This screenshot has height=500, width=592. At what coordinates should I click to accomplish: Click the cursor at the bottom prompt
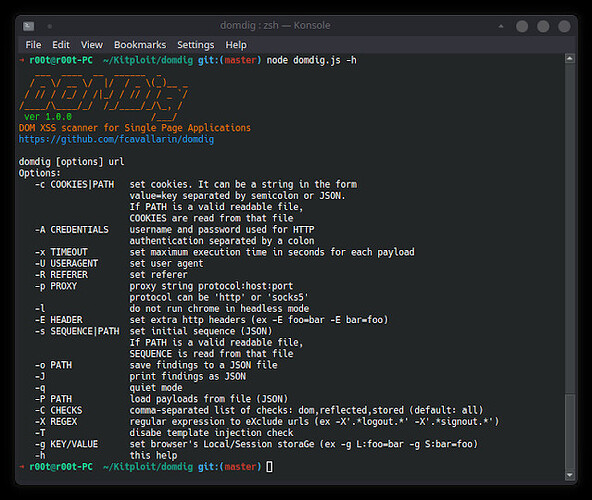[x=270, y=467]
